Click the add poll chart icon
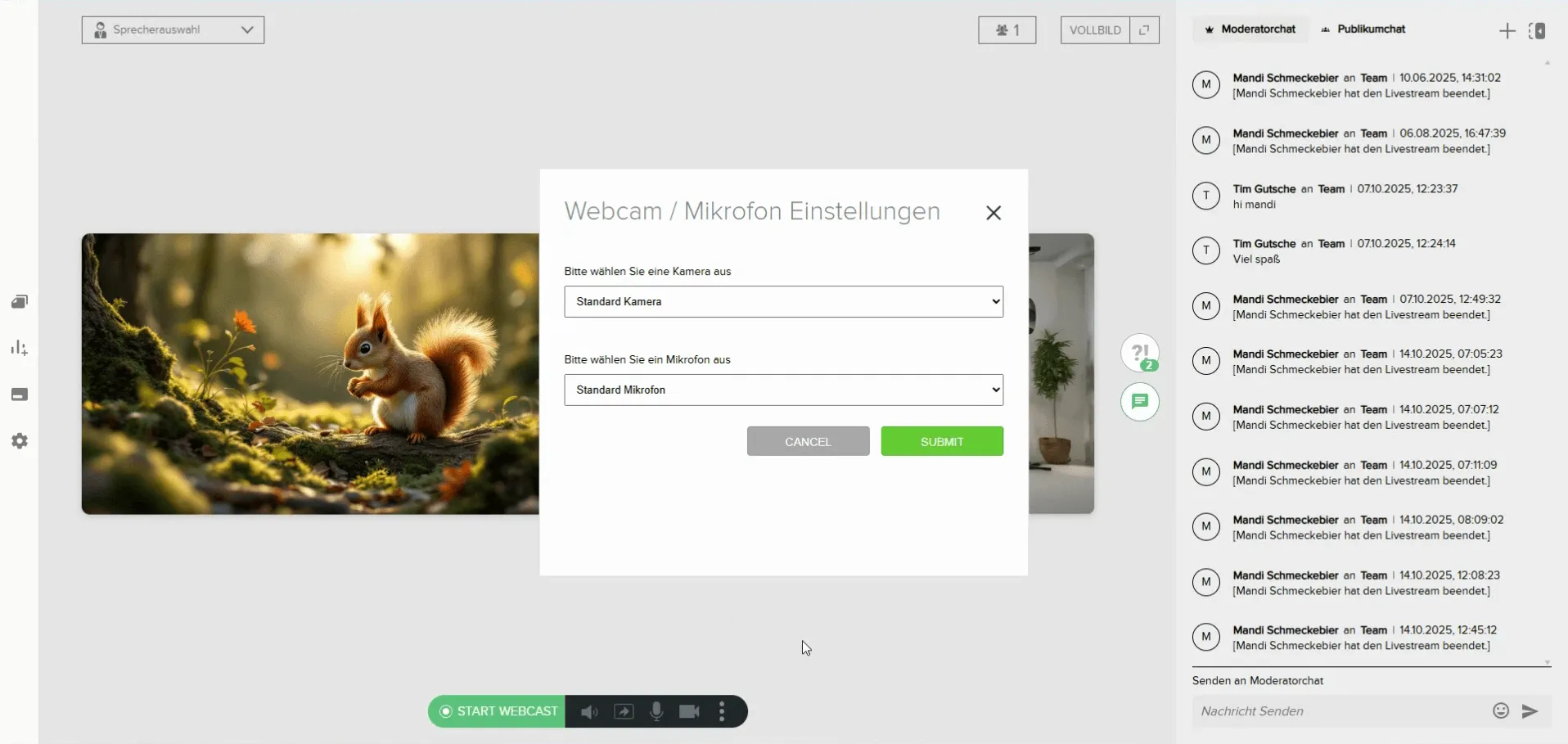 pos(20,349)
